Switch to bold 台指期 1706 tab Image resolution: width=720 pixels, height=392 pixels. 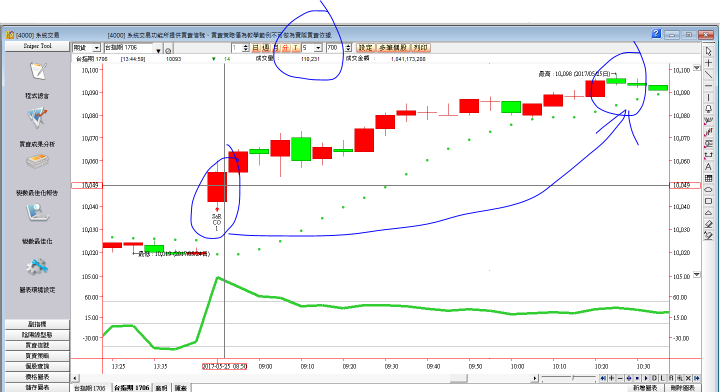[131, 388]
